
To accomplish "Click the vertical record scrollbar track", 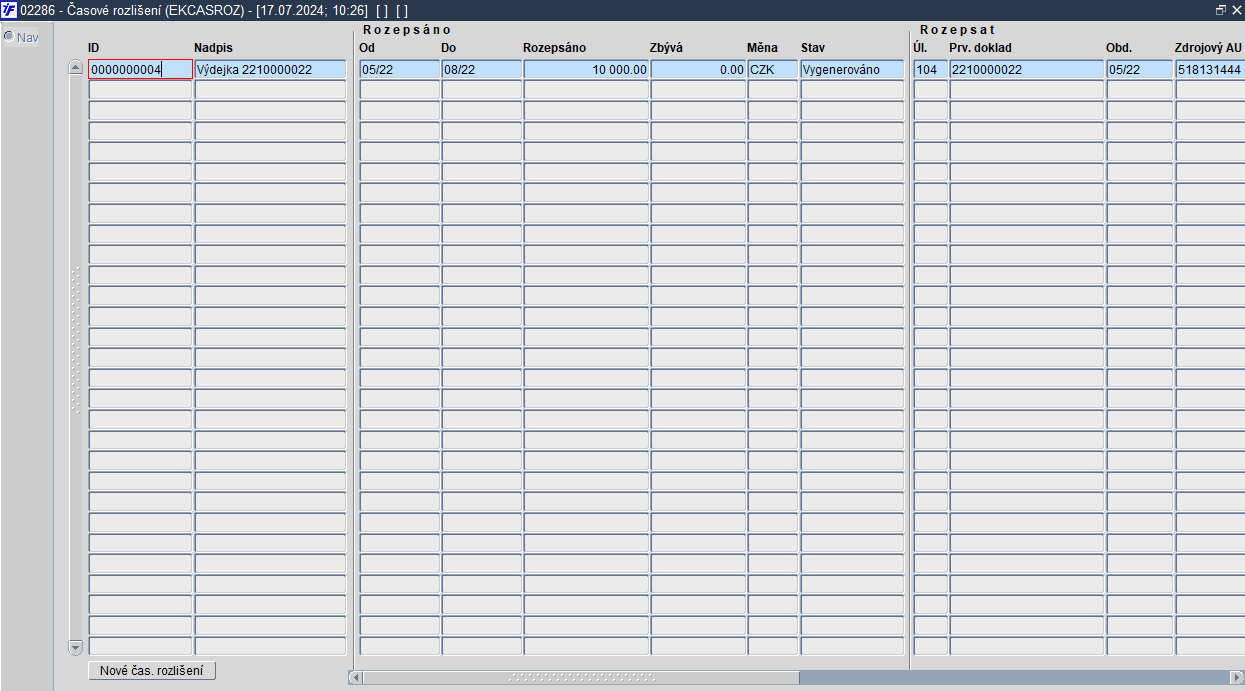I will pyautogui.click(x=75, y=357).
